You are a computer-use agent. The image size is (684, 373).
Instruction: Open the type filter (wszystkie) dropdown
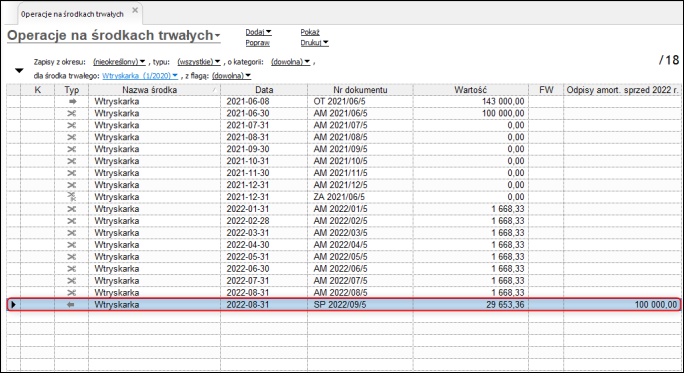[198, 62]
